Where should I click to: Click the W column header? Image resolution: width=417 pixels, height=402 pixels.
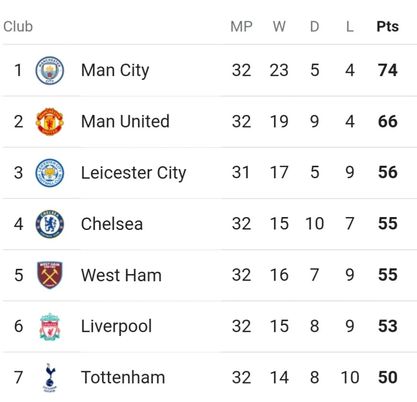pos(279,27)
